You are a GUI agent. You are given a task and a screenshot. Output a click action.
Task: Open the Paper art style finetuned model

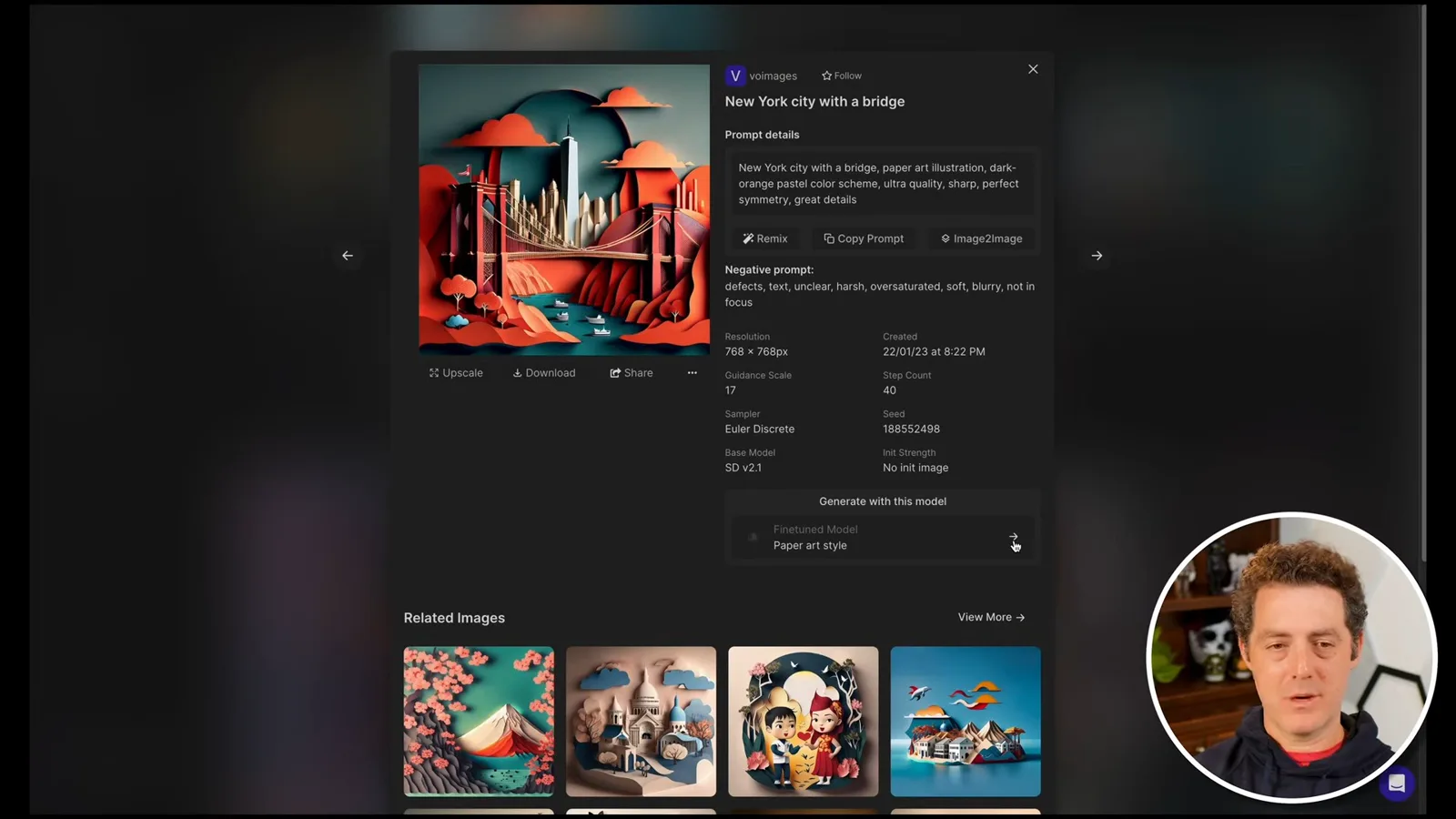pos(883,538)
